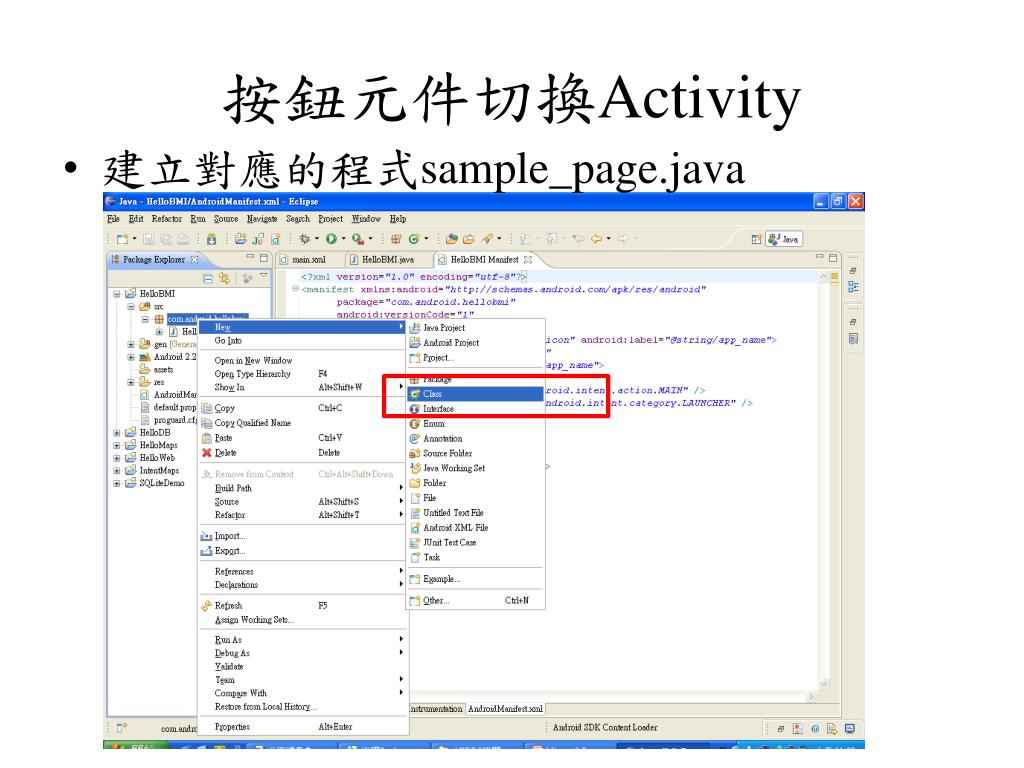Expand the HelloDB project
Screen dimensions: 1024x768
117,432
